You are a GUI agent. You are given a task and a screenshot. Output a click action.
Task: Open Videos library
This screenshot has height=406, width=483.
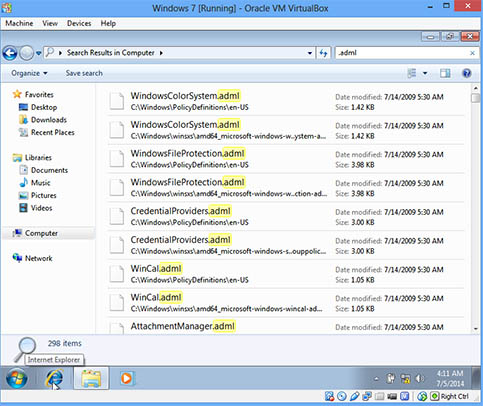tap(42, 208)
